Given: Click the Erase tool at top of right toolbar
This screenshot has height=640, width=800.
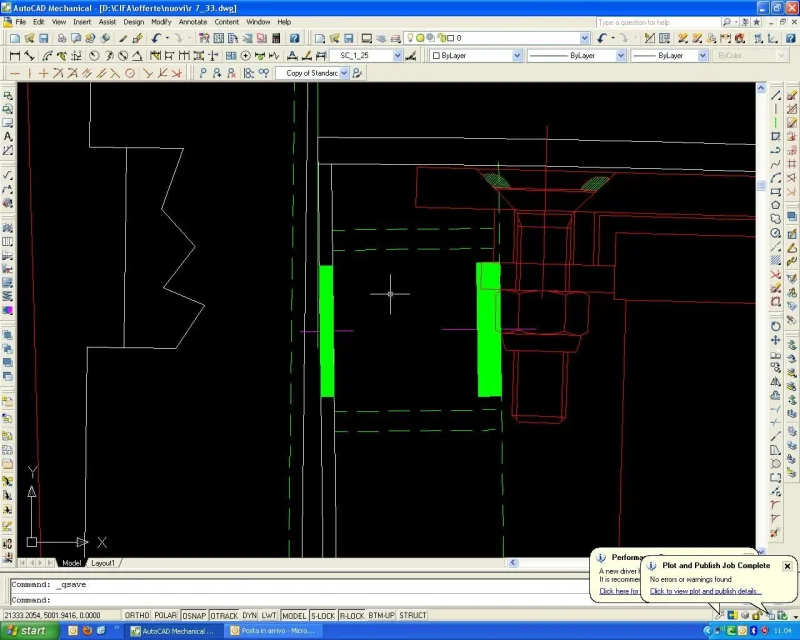Looking at the screenshot, I should (x=791, y=95).
